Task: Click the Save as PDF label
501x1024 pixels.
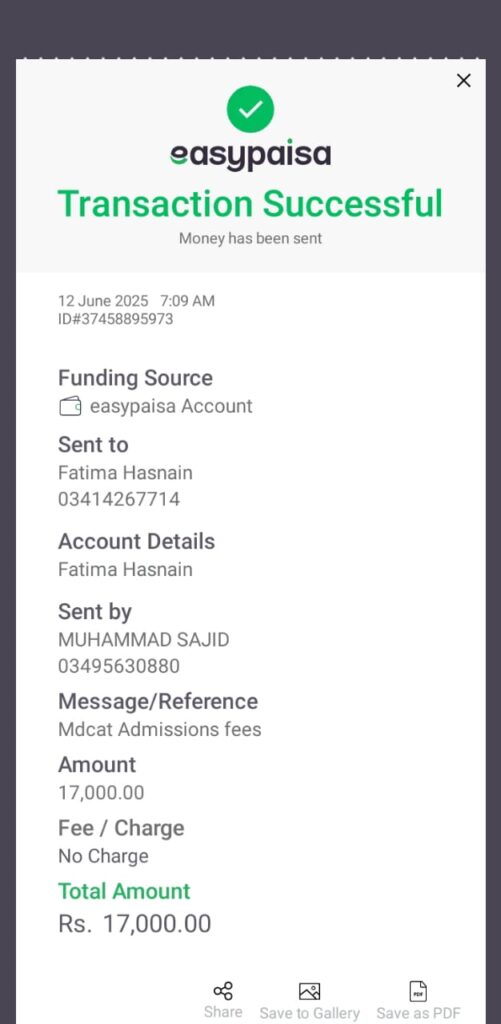Action: tap(419, 1013)
